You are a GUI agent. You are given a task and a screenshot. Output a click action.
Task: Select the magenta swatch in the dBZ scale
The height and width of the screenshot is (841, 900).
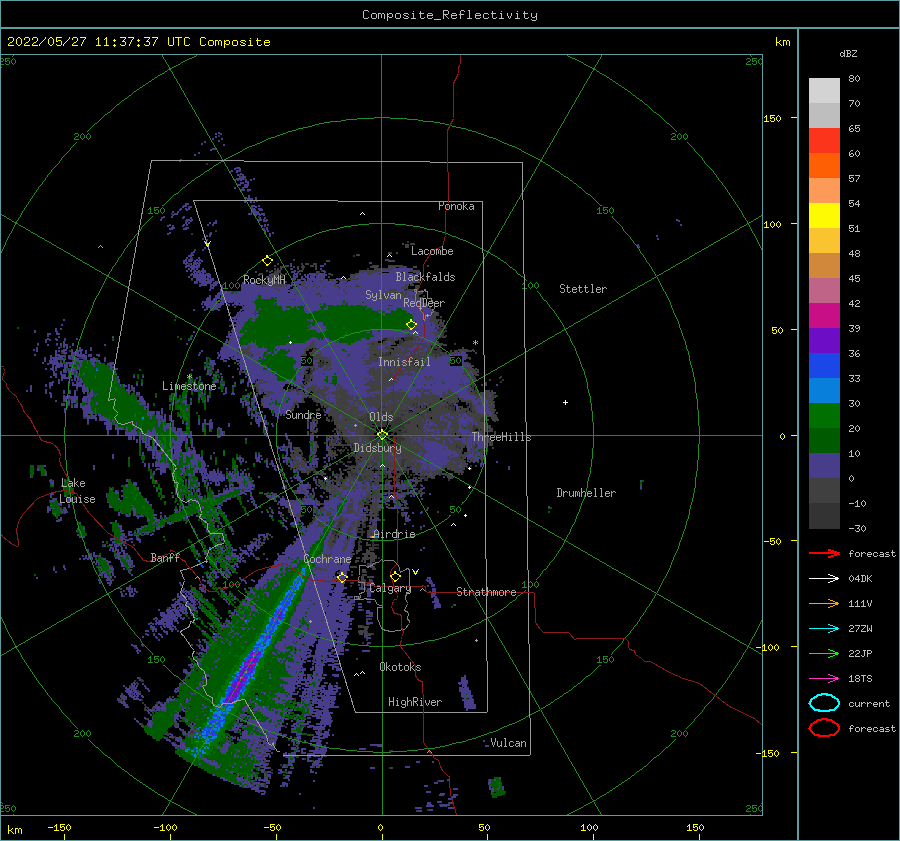tap(824, 316)
